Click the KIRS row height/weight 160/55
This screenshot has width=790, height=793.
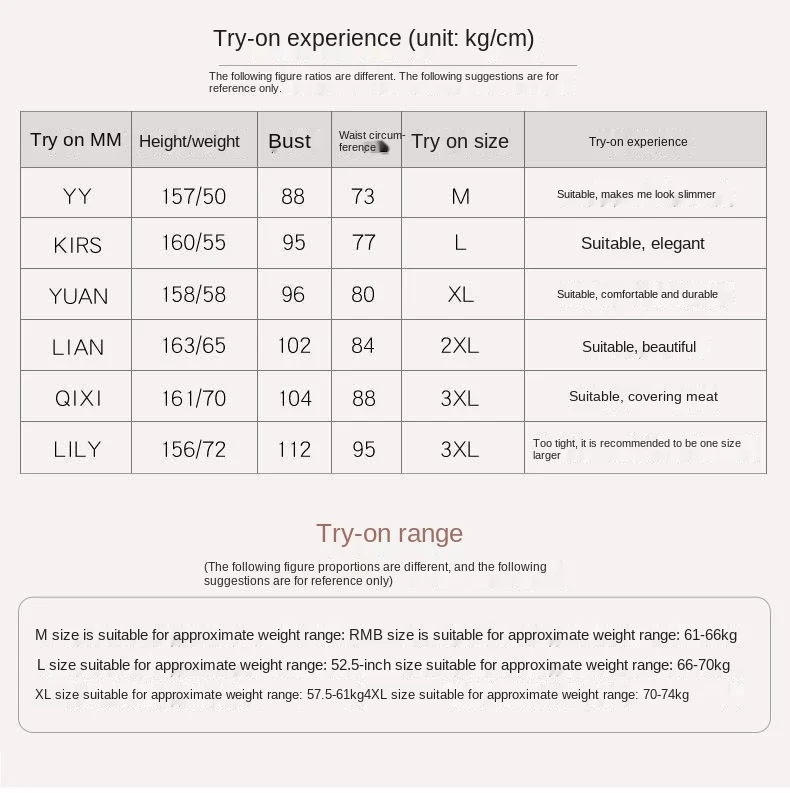194,243
